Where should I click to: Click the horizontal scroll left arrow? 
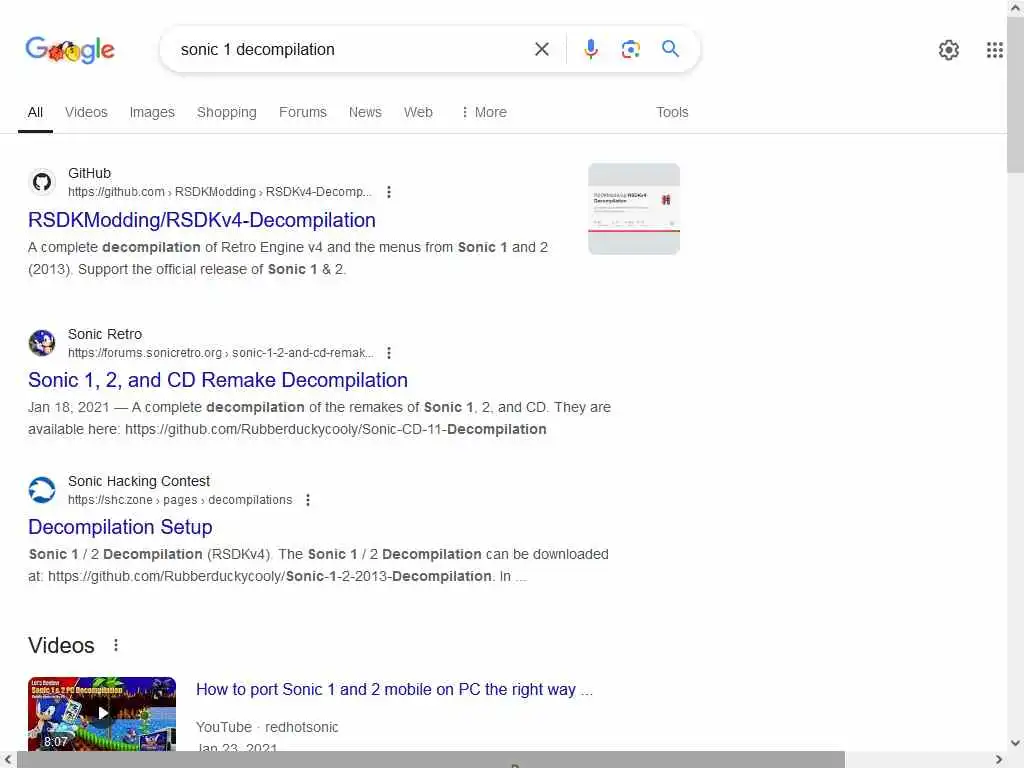pos(8,760)
